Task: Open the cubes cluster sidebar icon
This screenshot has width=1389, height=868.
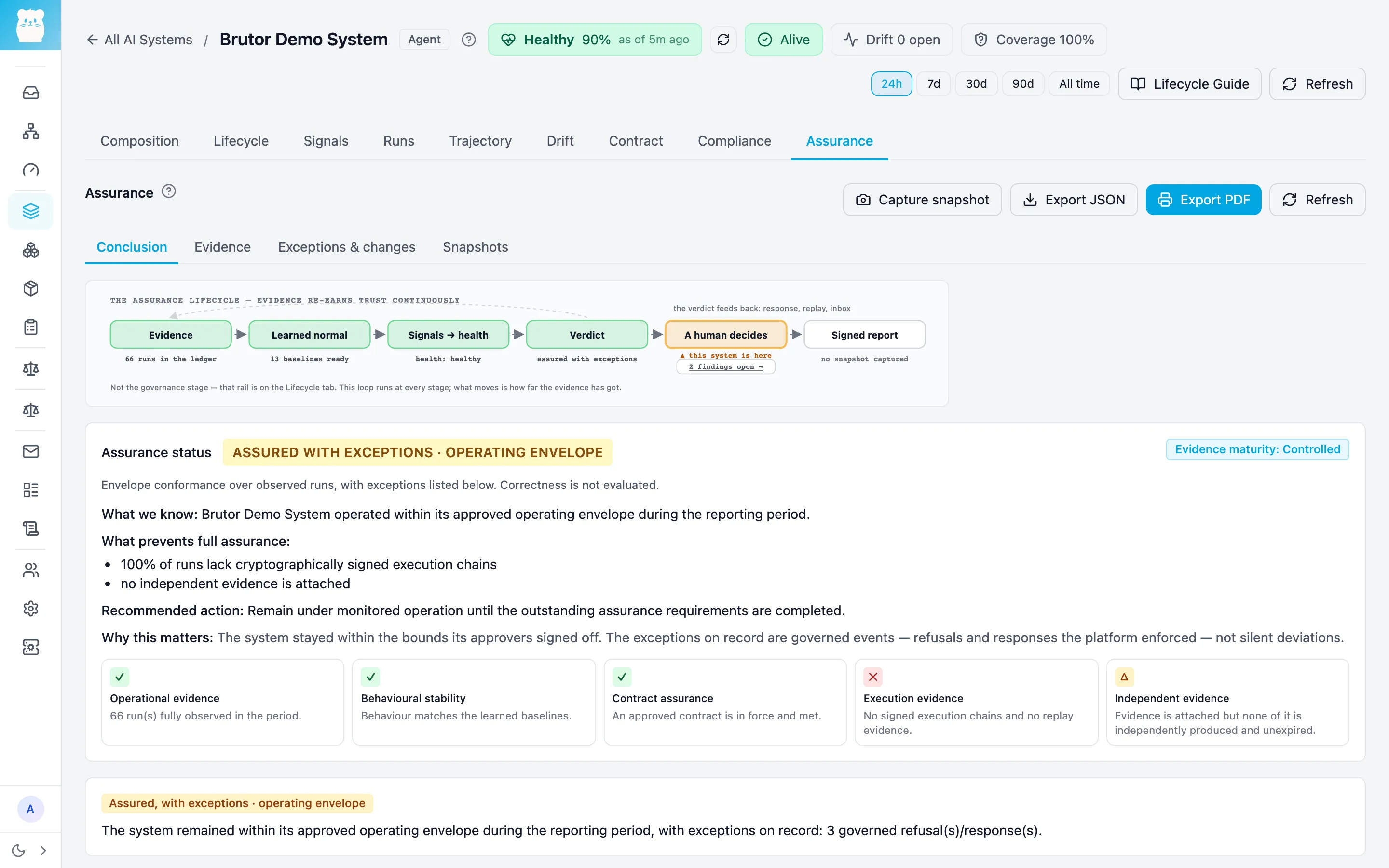Action: [x=30, y=250]
